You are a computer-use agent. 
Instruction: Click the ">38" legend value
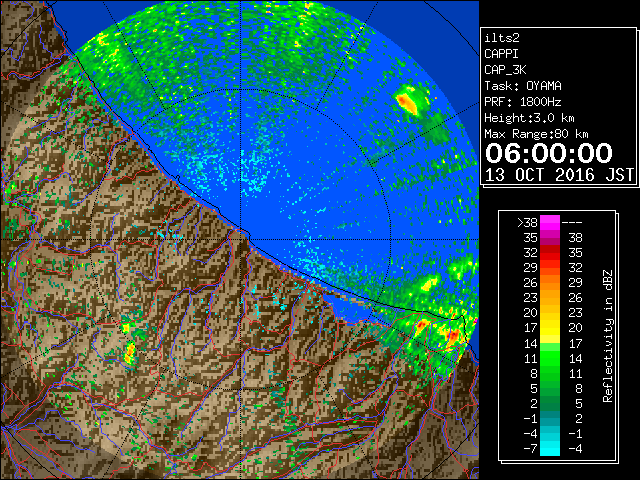coord(527,223)
